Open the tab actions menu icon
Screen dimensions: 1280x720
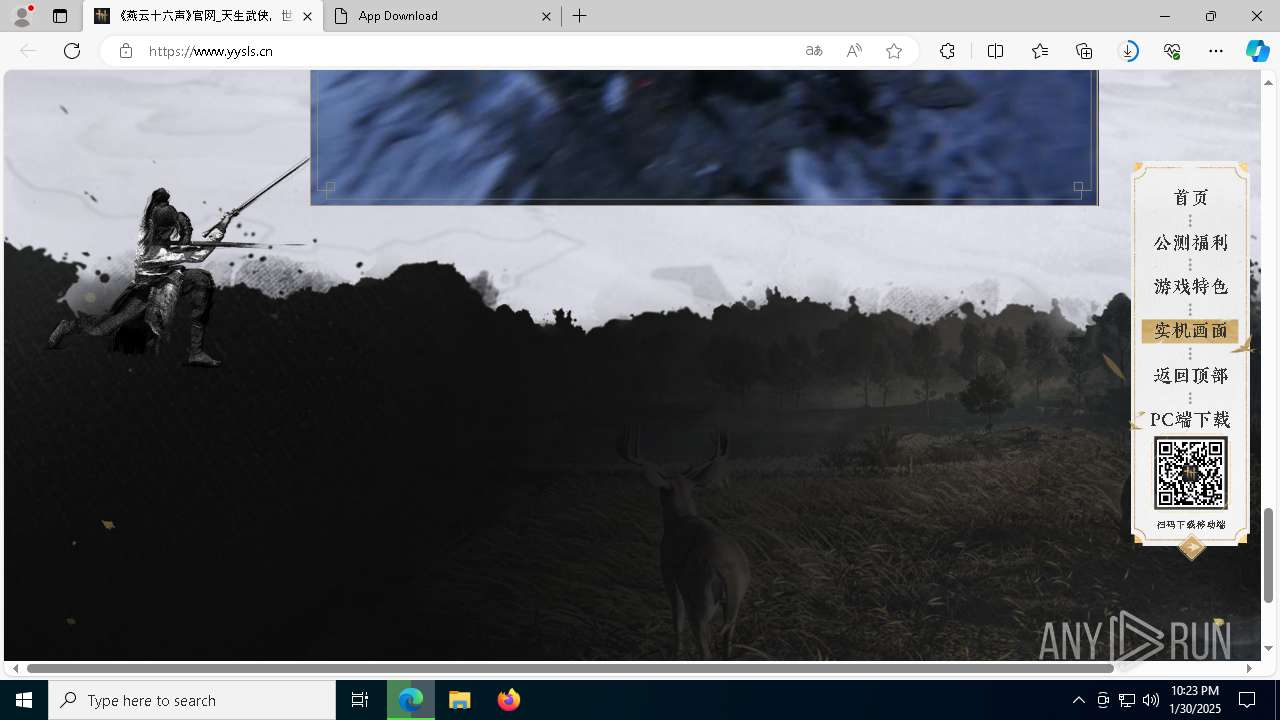click(x=60, y=16)
